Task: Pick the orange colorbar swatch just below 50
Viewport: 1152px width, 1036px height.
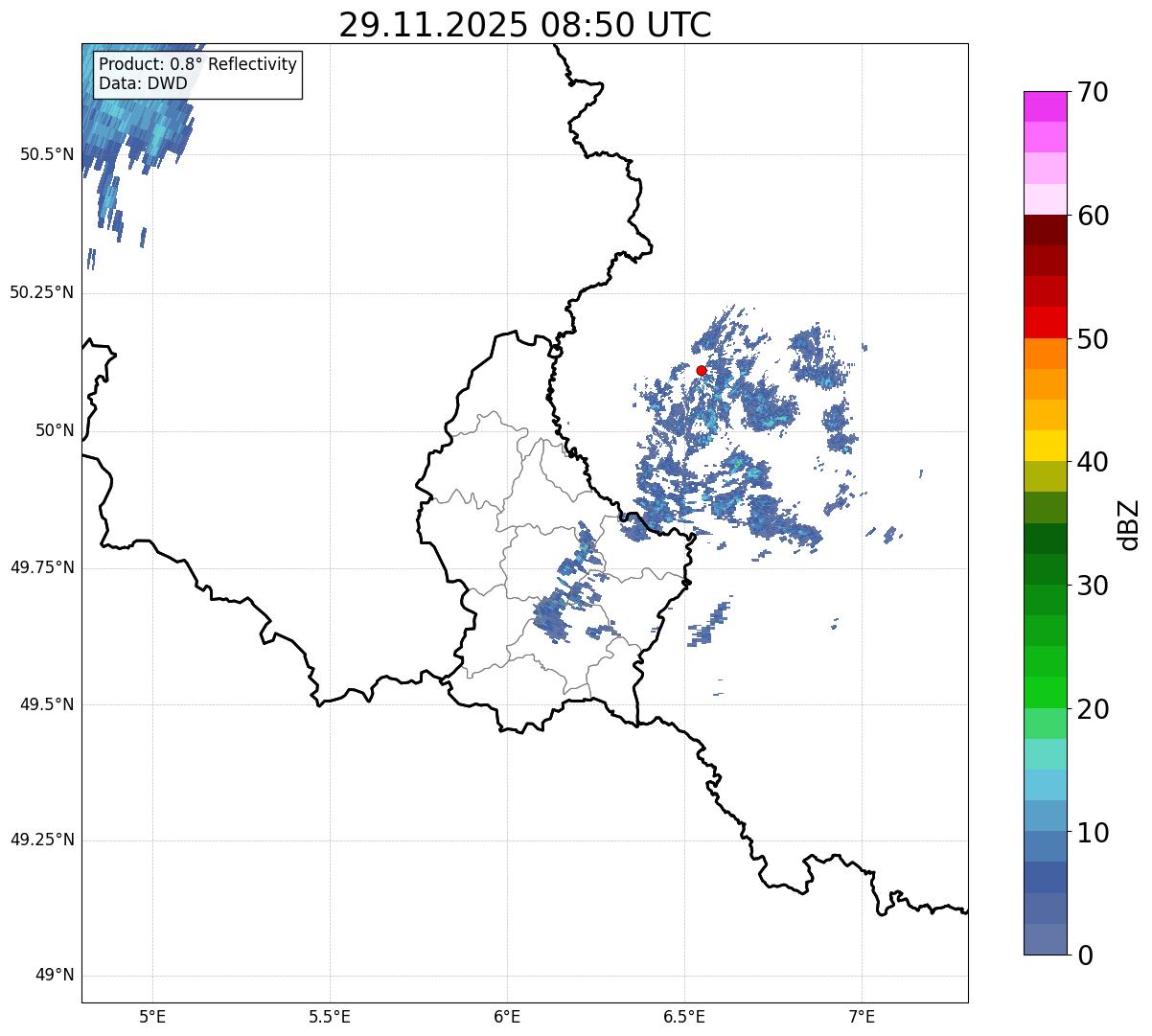Action: click(x=1045, y=354)
